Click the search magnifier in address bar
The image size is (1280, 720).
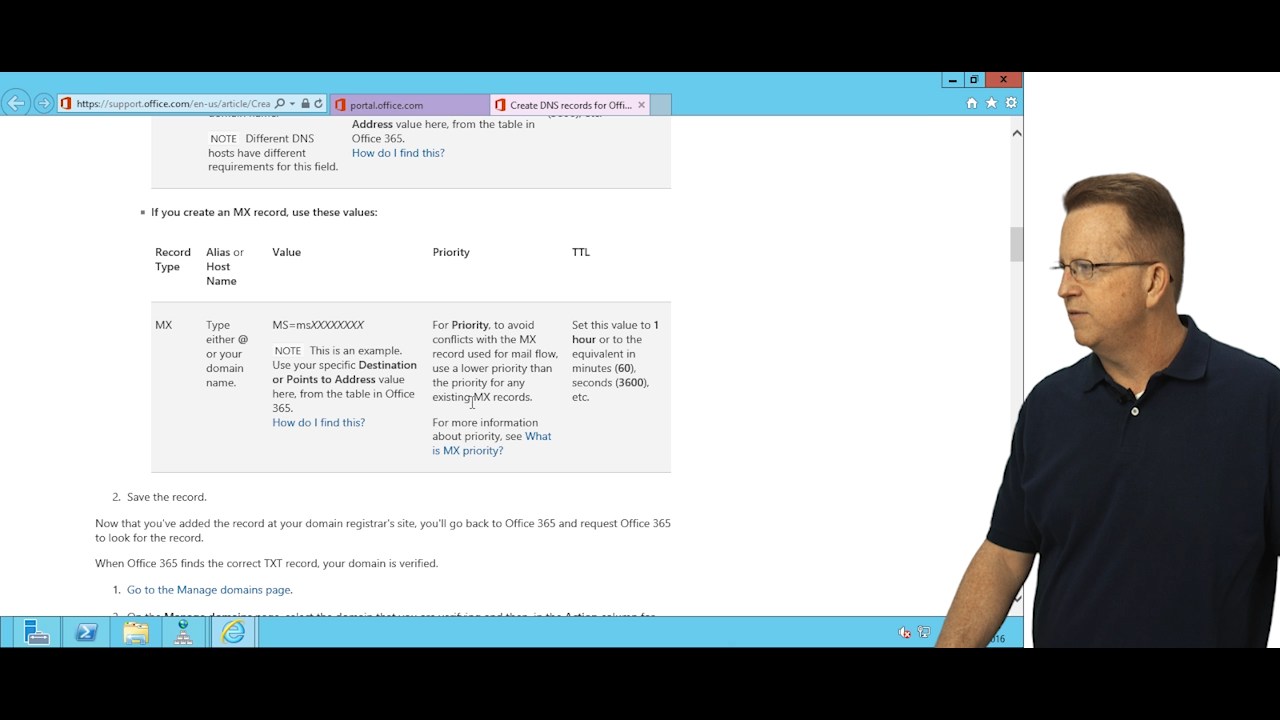pyautogui.click(x=280, y=104)
